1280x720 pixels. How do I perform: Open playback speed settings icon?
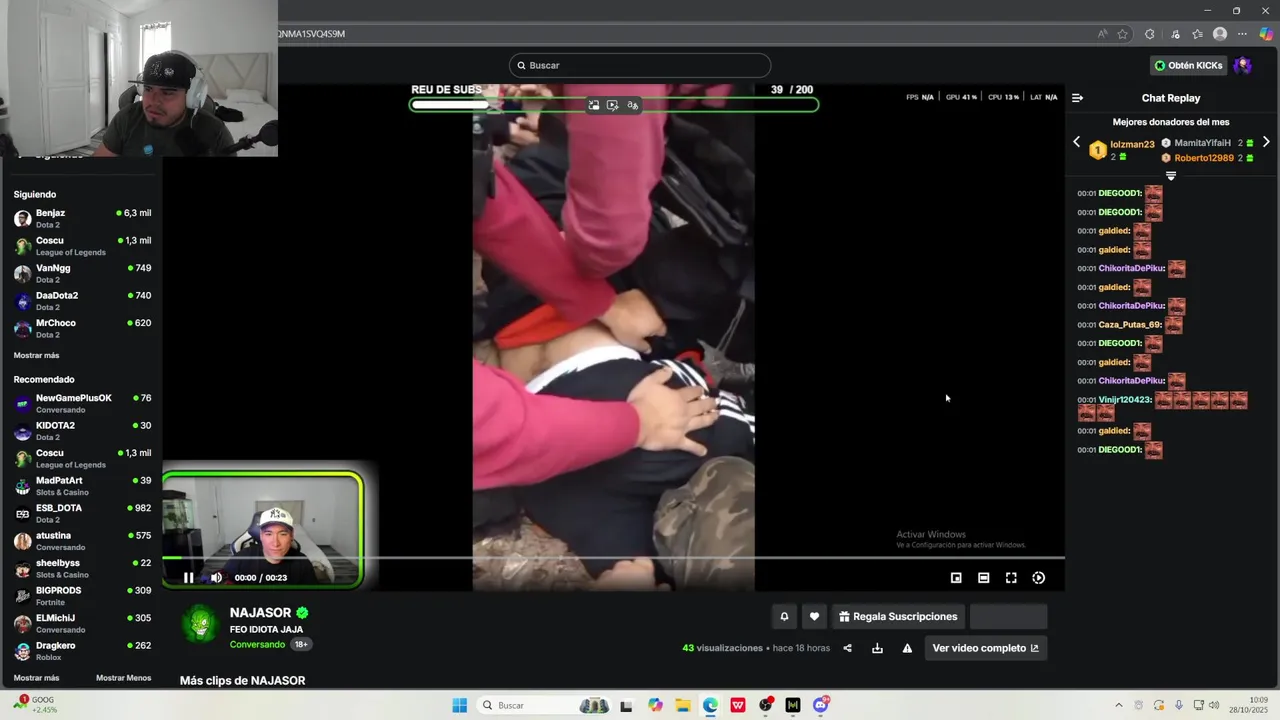point(1039,577)
